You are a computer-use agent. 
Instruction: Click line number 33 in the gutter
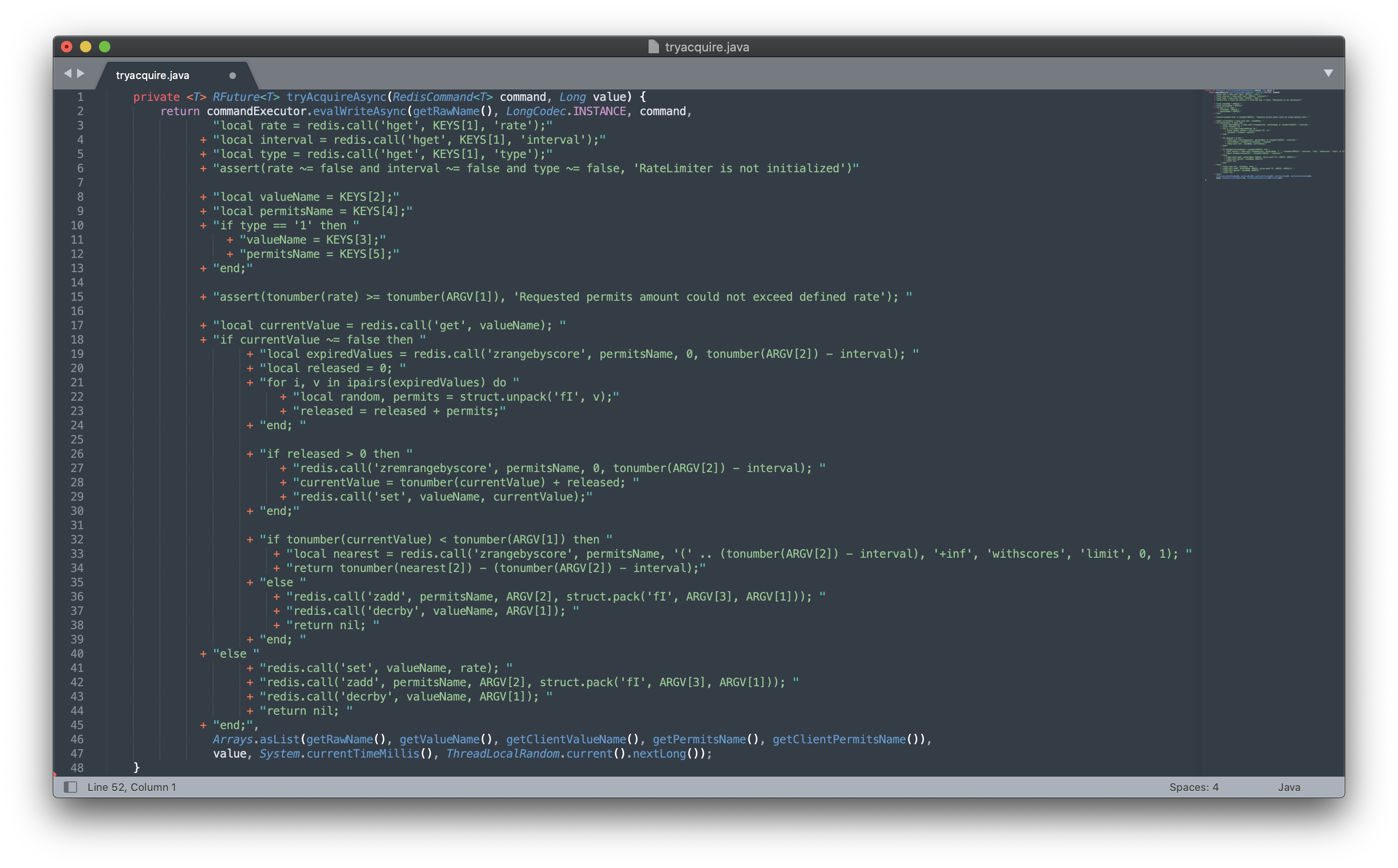coord(77,554)
